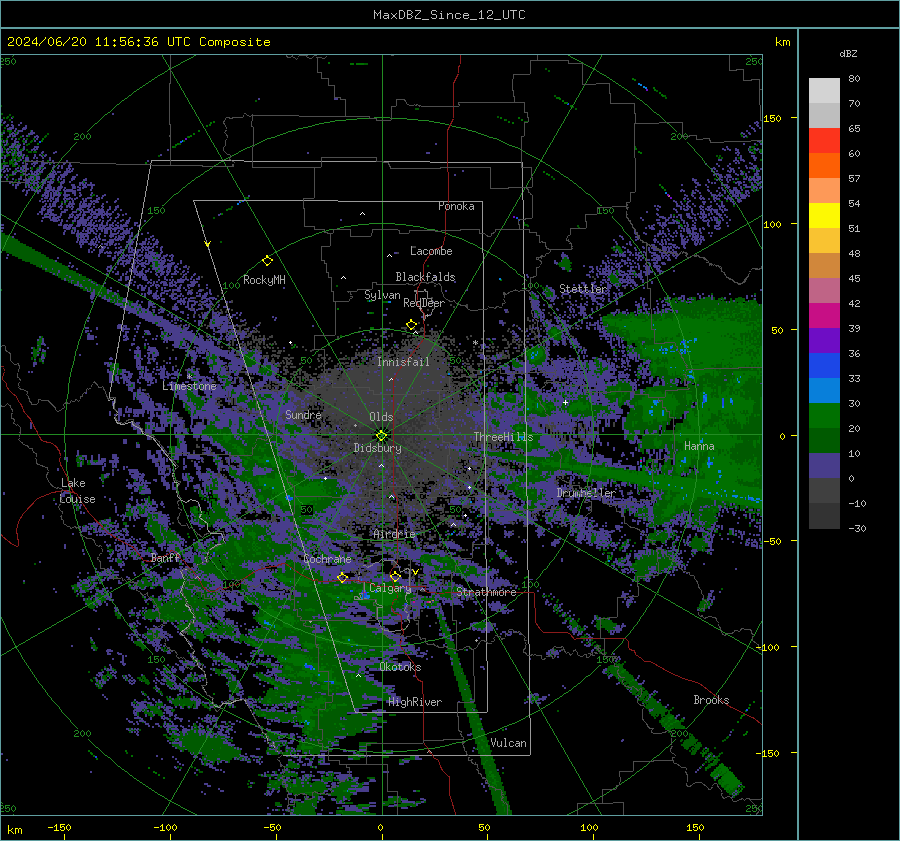Viewport: 900px width, 841px height.
Task: Click the yellow diamond marker near RockyMH
Action: tap(267, 261)
